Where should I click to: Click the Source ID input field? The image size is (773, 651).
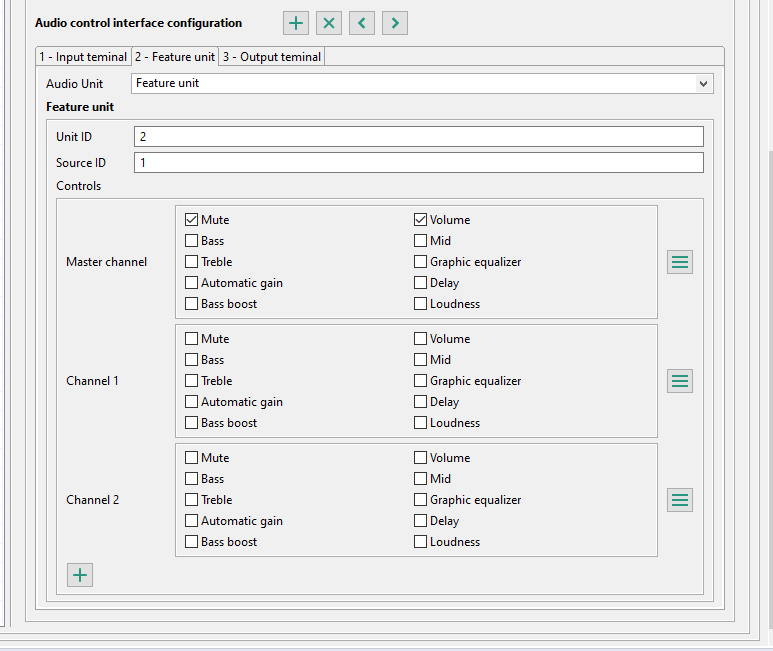coord(418,162)
